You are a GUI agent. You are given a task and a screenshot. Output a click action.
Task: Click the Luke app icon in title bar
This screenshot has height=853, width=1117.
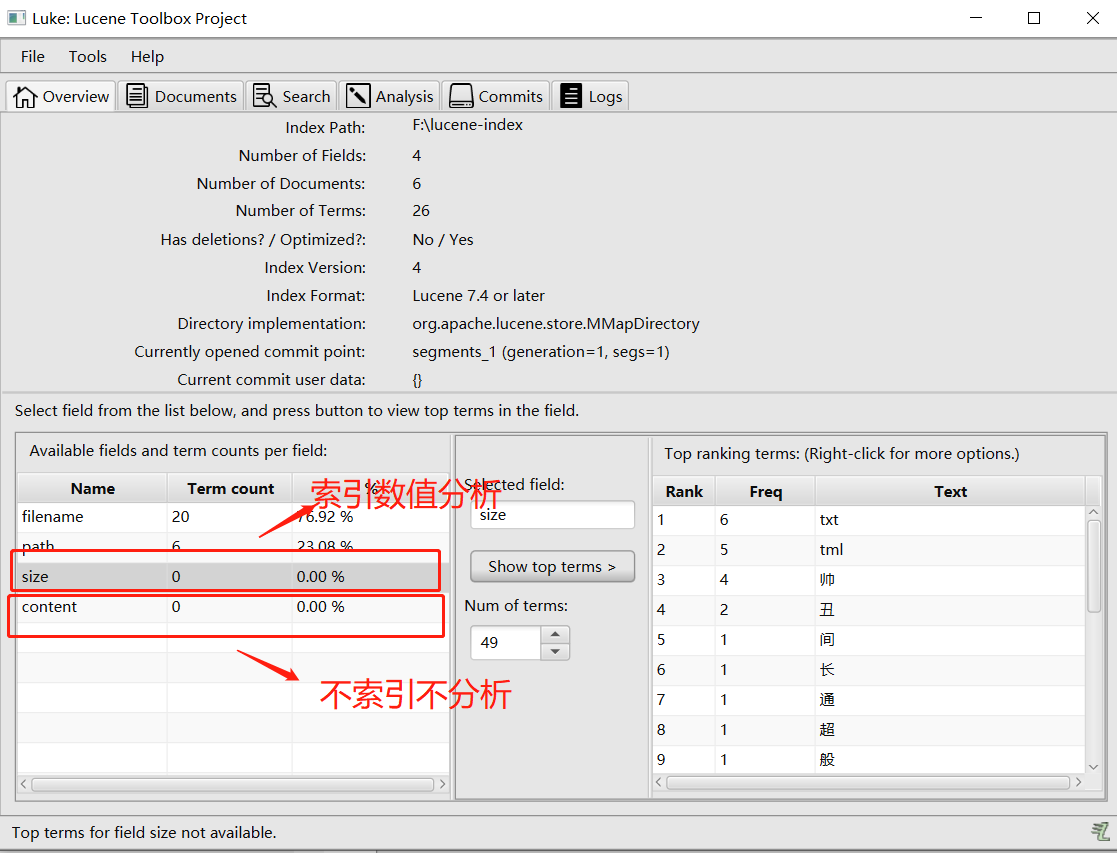16,18
